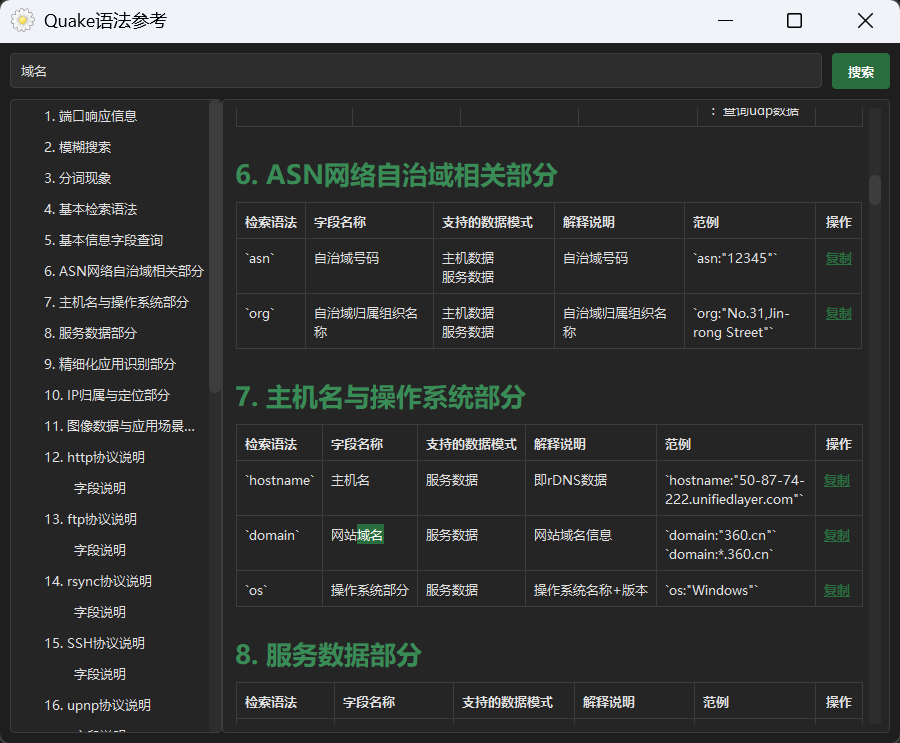Maximize the Quake语法参考 window

tap(794, 21)
